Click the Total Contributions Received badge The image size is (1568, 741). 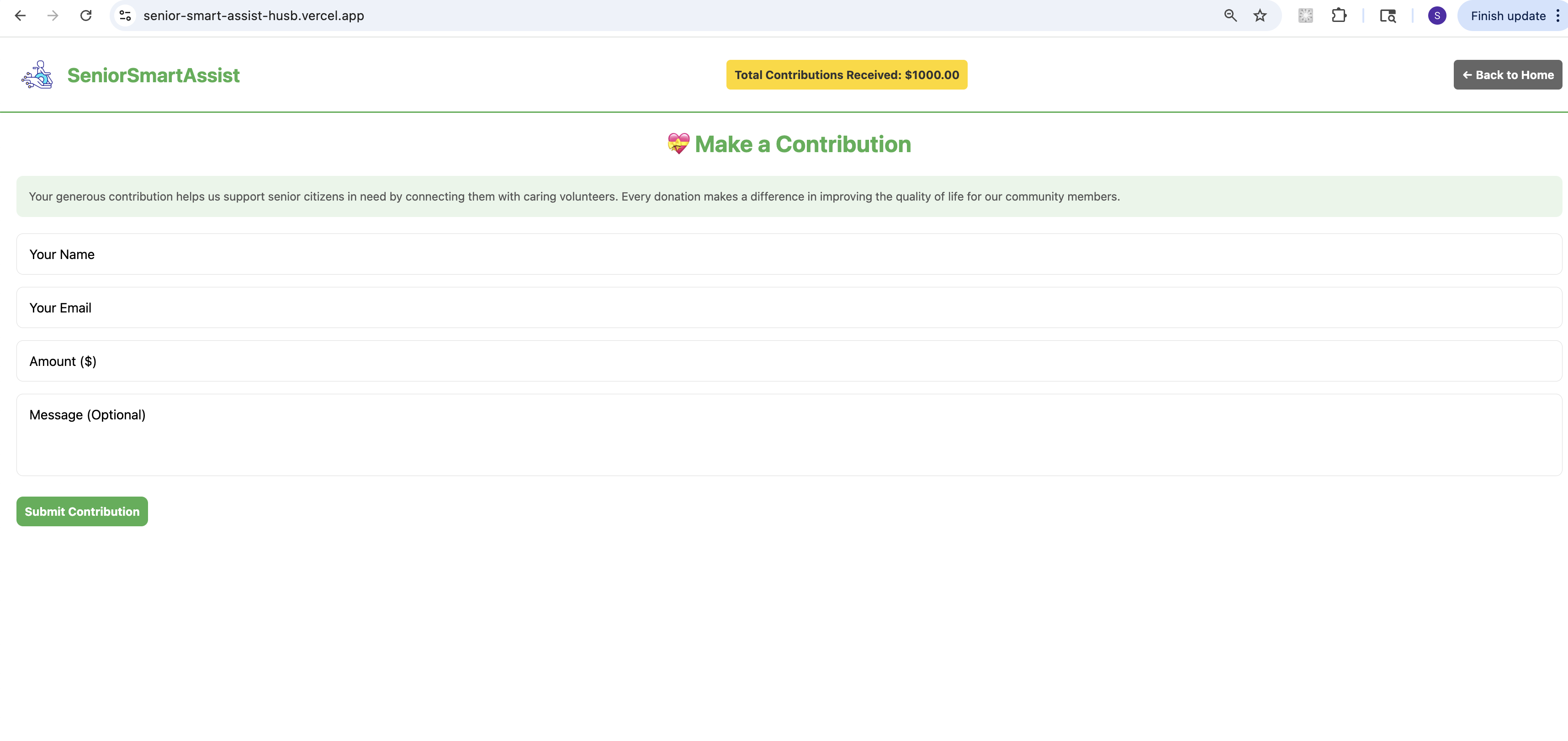tap(846, 75)
